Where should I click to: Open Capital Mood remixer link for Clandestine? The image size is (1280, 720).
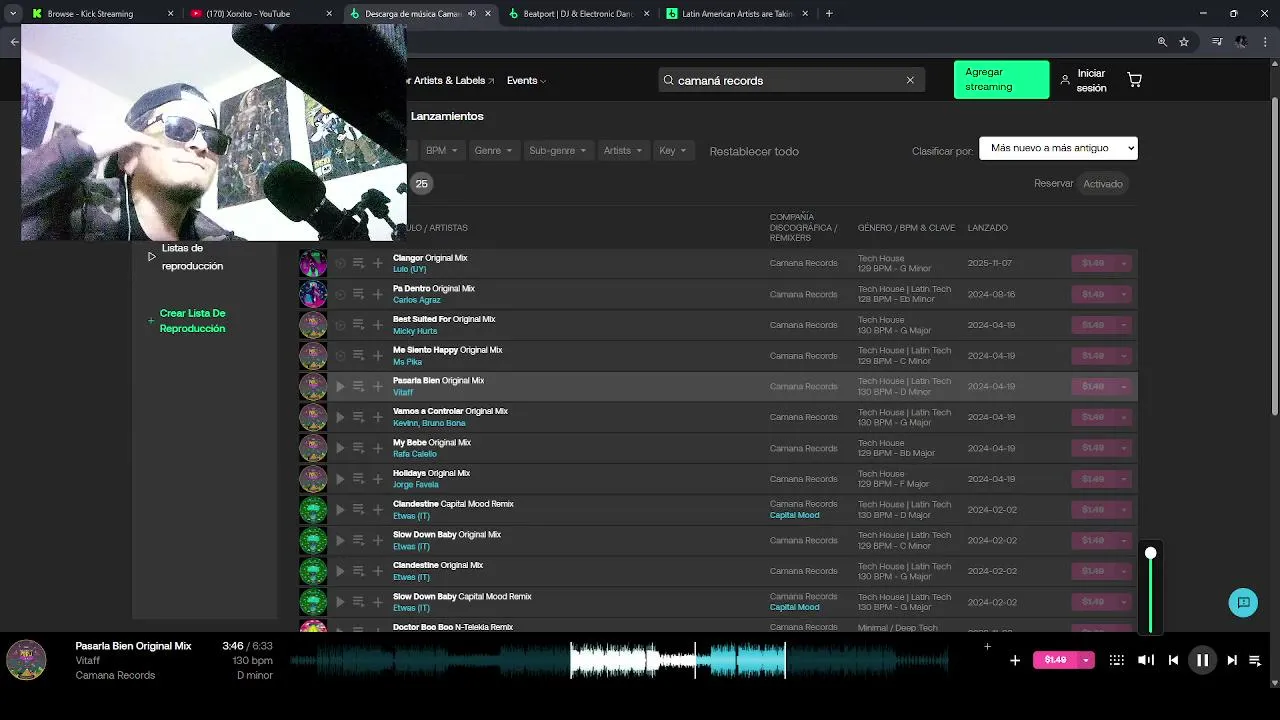pos(794,515)
